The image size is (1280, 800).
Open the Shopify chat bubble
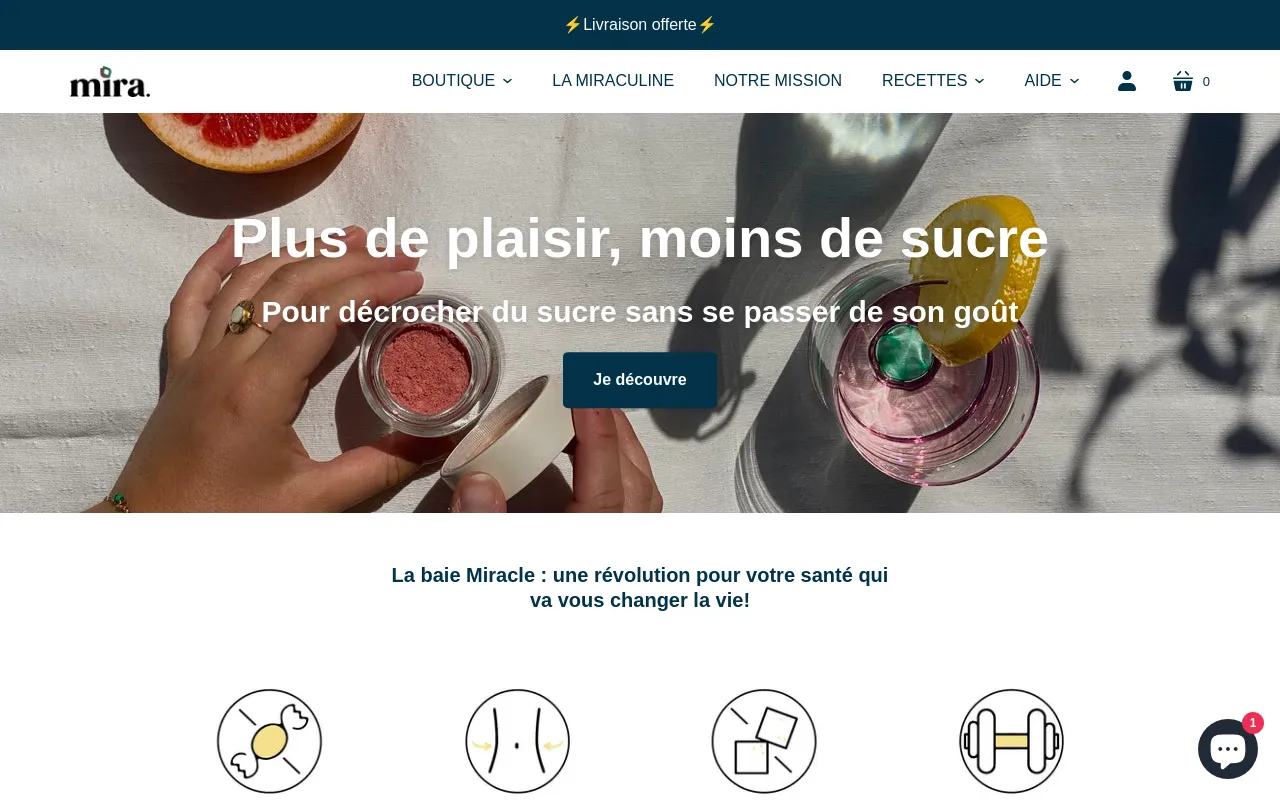1228,749
